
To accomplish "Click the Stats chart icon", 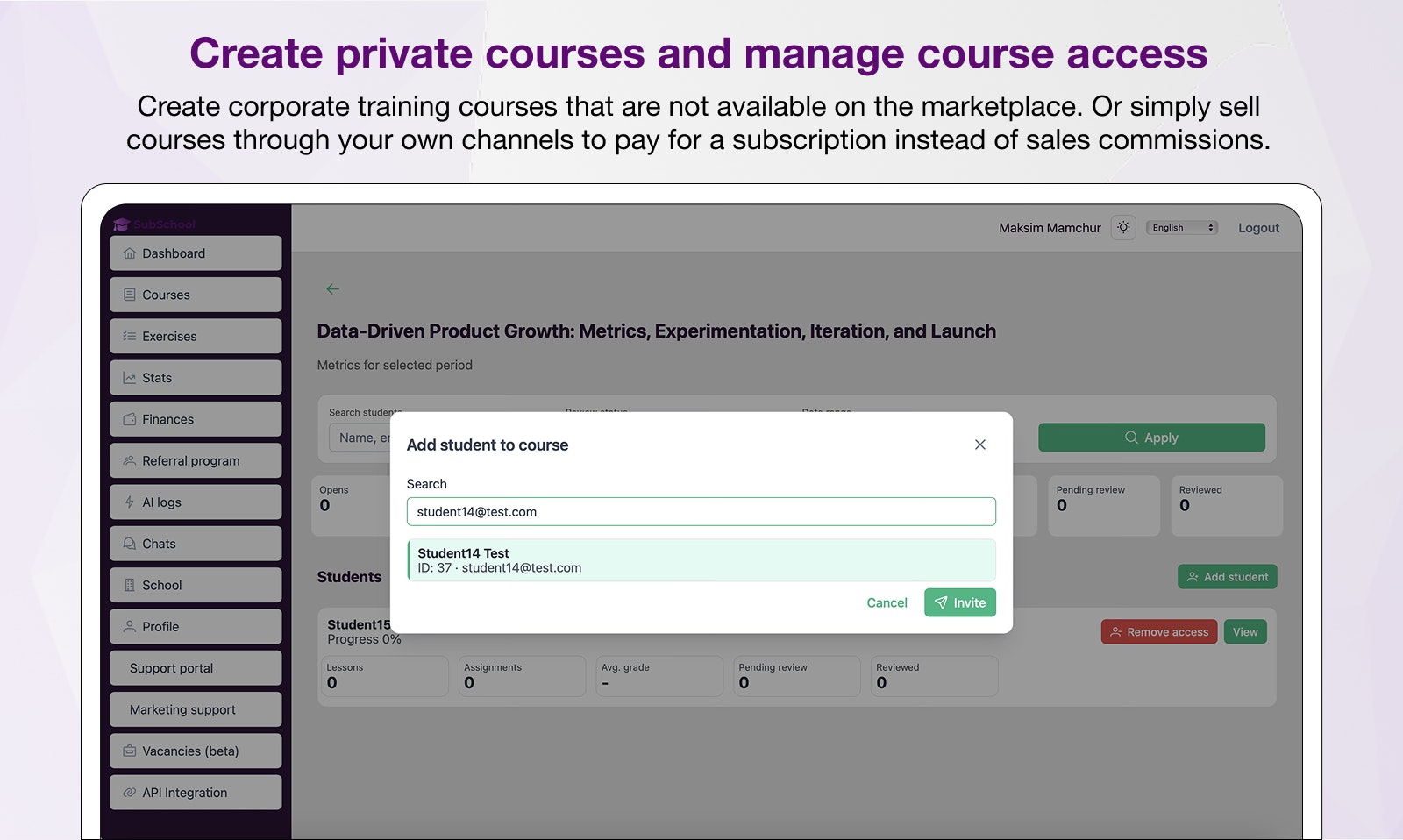I will point(130,378).
